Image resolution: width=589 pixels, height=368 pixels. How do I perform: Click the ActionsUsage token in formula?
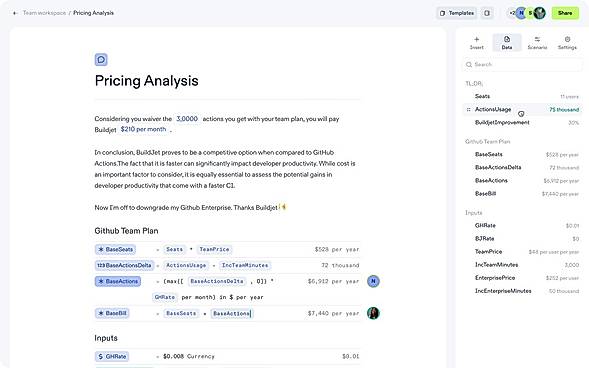[186, 265]
